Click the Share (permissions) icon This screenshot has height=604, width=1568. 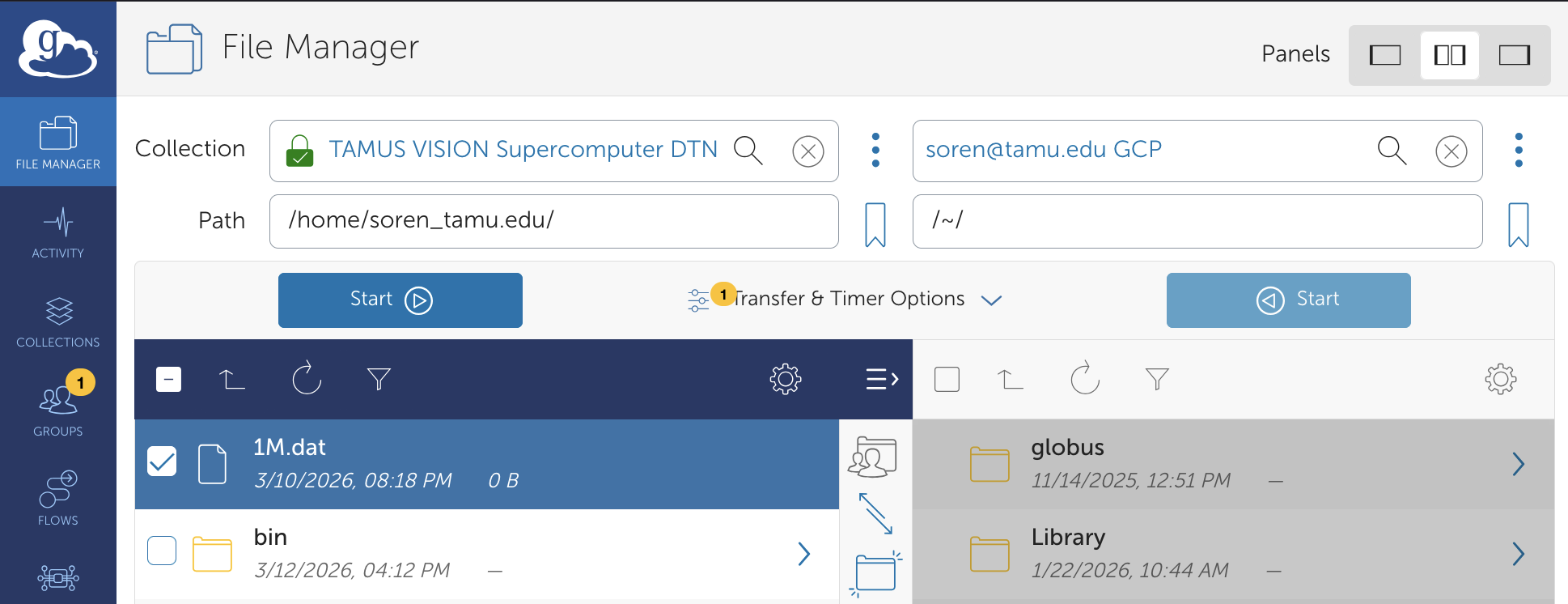[x=872, y=457]
